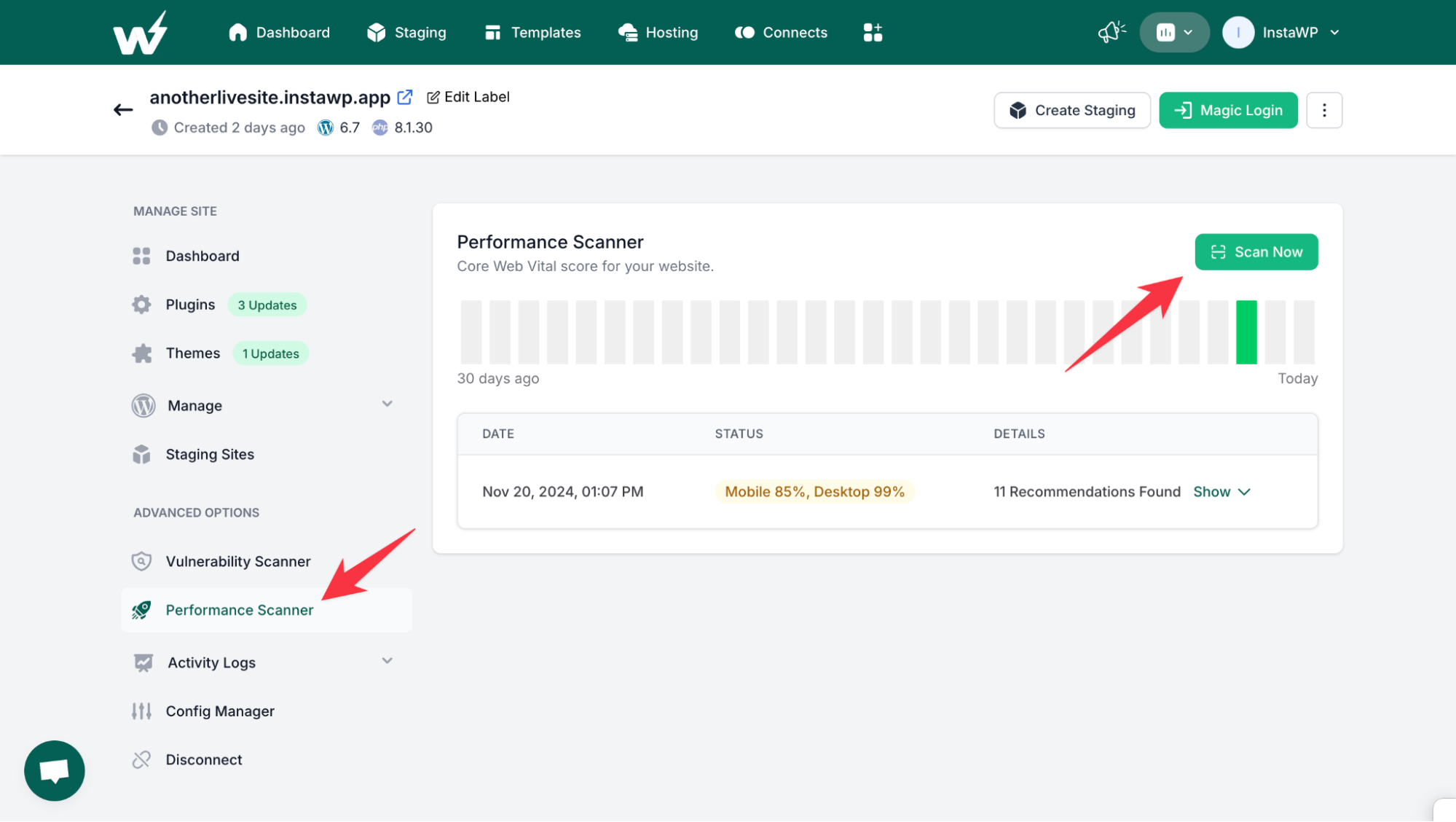The width and height of the screenshot is (1456, 822).
Task: Click the green scan result bar
Action: point(1246,332)
